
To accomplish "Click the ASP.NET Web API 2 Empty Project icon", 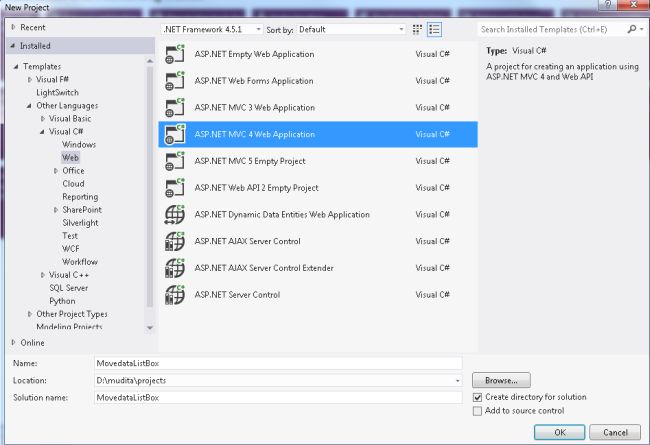I will (x=175, y=188).
